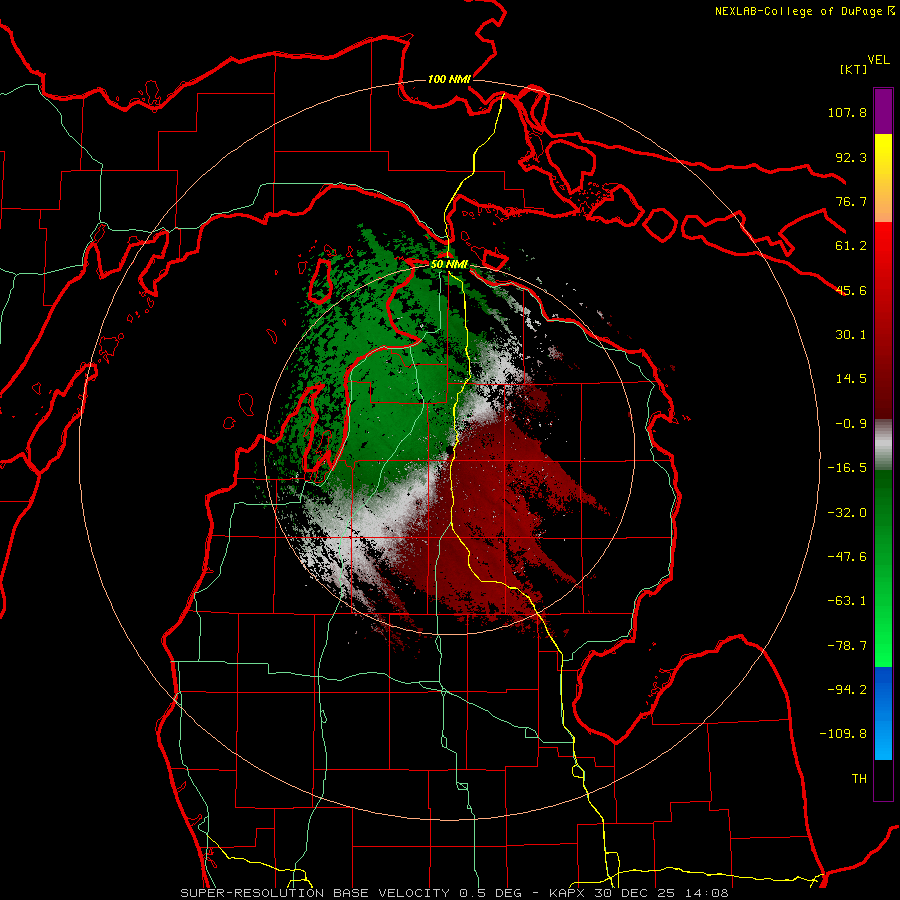900x900 pixels.
Task: Click the 76.7 value on velocity scale
Action: [x=851, y=201]
